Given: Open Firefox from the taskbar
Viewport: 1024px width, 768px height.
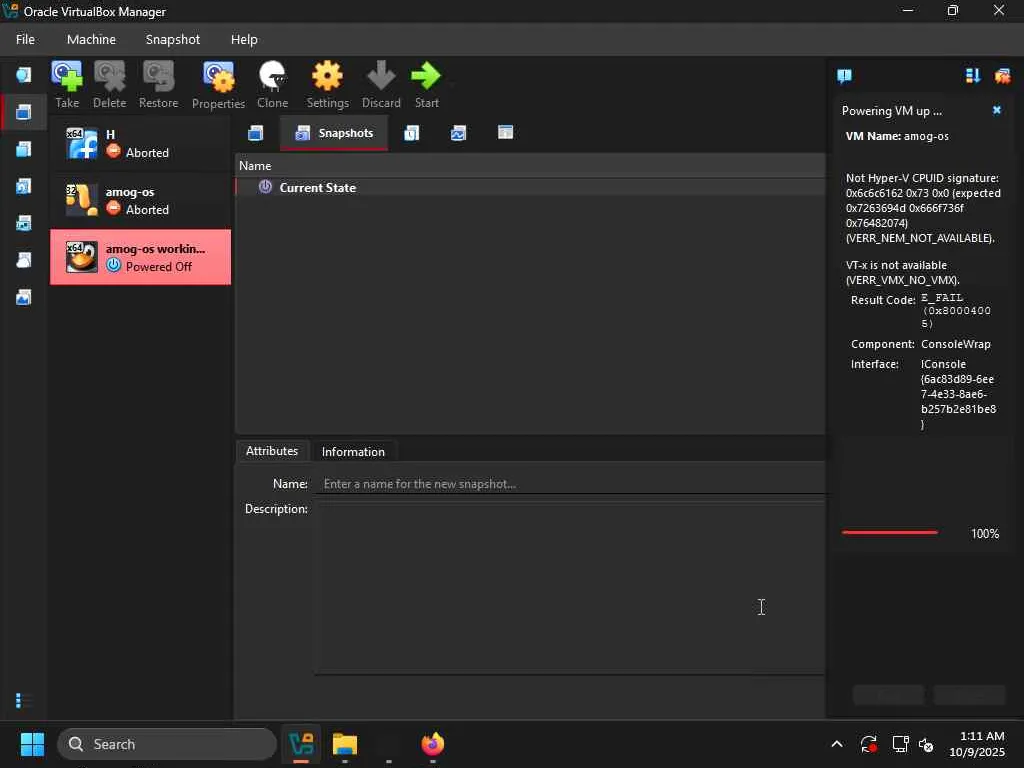Looking at the screenshot, I should [432, 744].
